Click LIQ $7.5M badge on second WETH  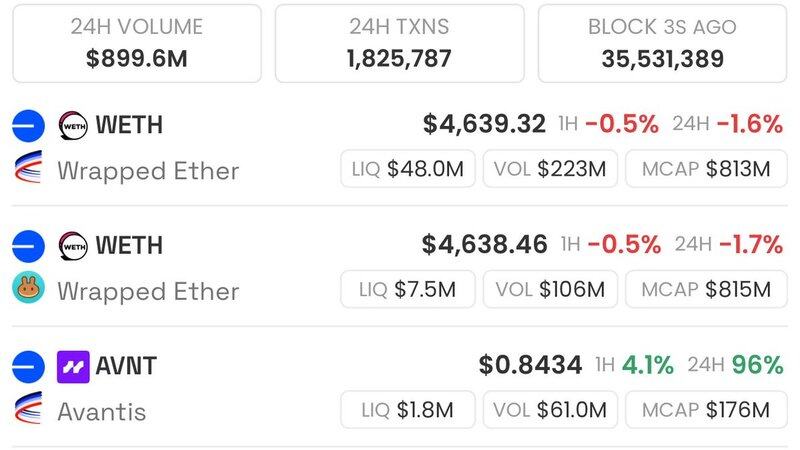pyautogui.click(x=408, y=289)
